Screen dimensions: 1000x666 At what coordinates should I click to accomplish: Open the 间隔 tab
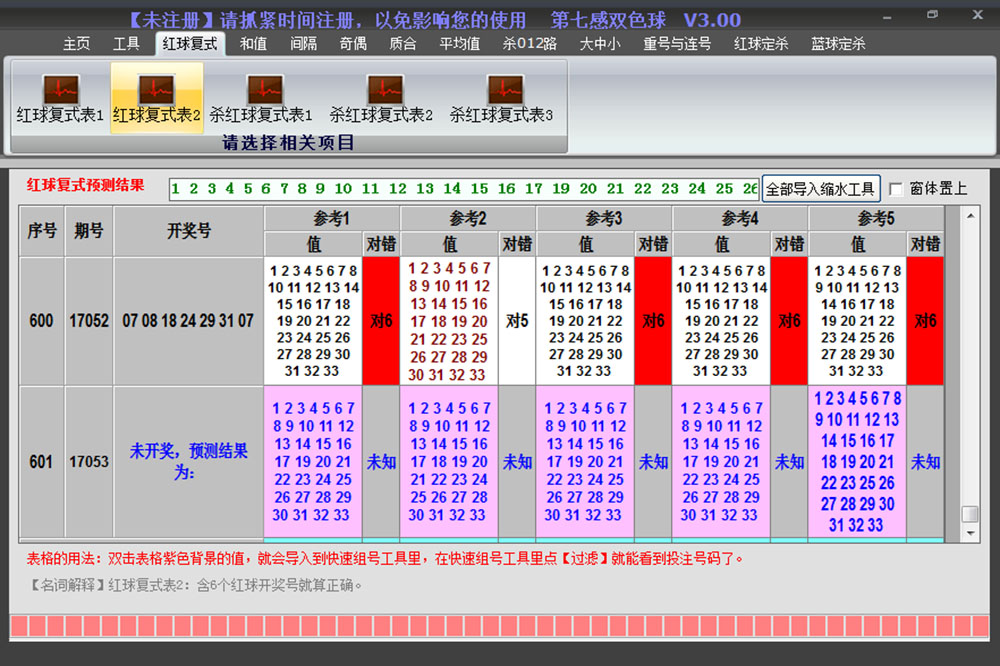304,43
